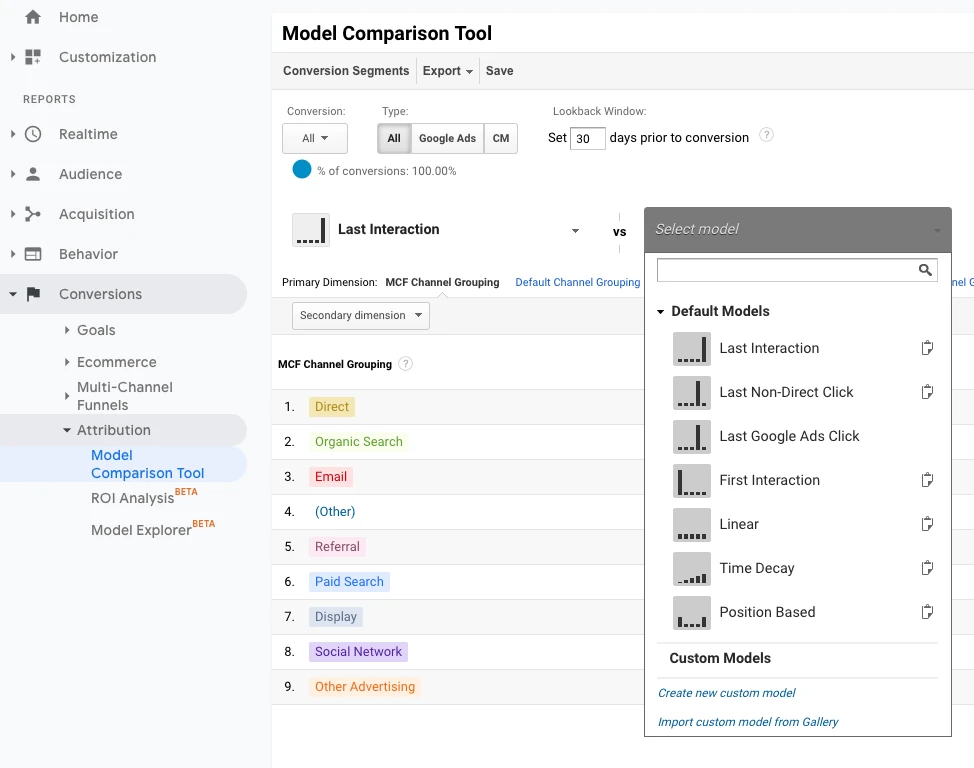Image resolution: width=974 pixels, height=768 pixels.
Task: Click Import custom model from Gallery
Action: pyautogui.click(x=748, y=722)
